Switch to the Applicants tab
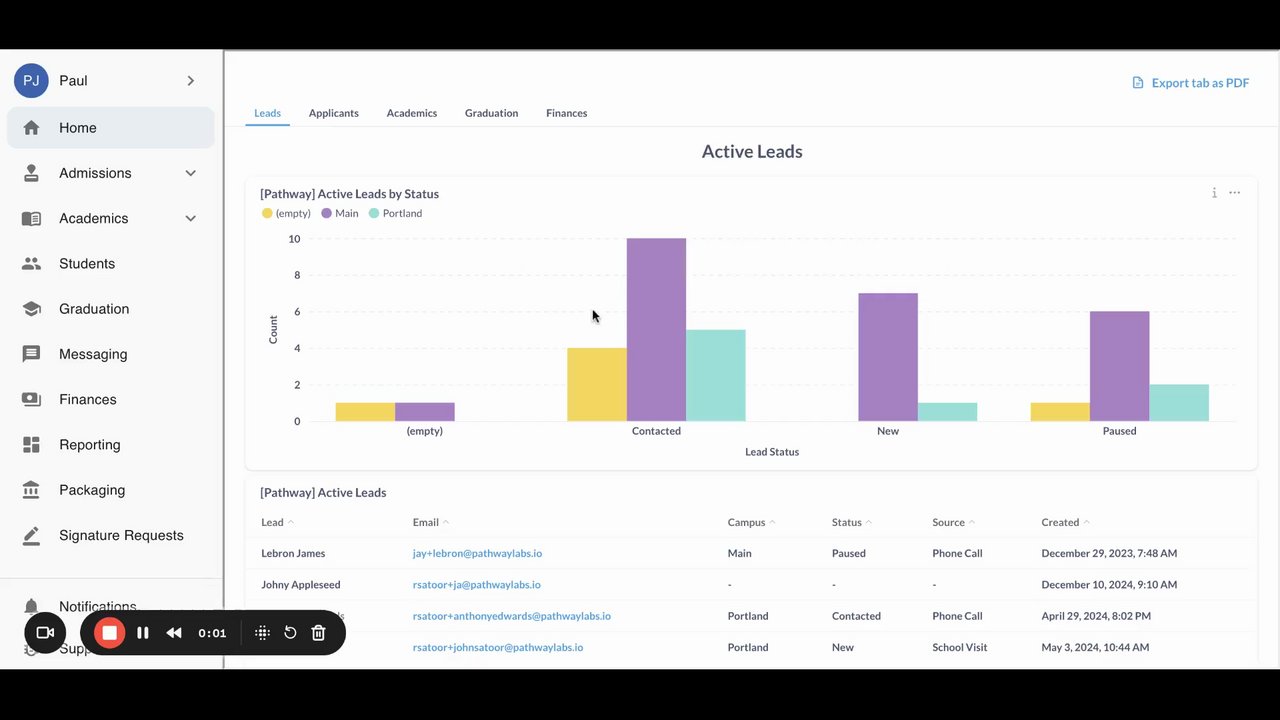Screen dimensions: 1280x720 (334, 113)
